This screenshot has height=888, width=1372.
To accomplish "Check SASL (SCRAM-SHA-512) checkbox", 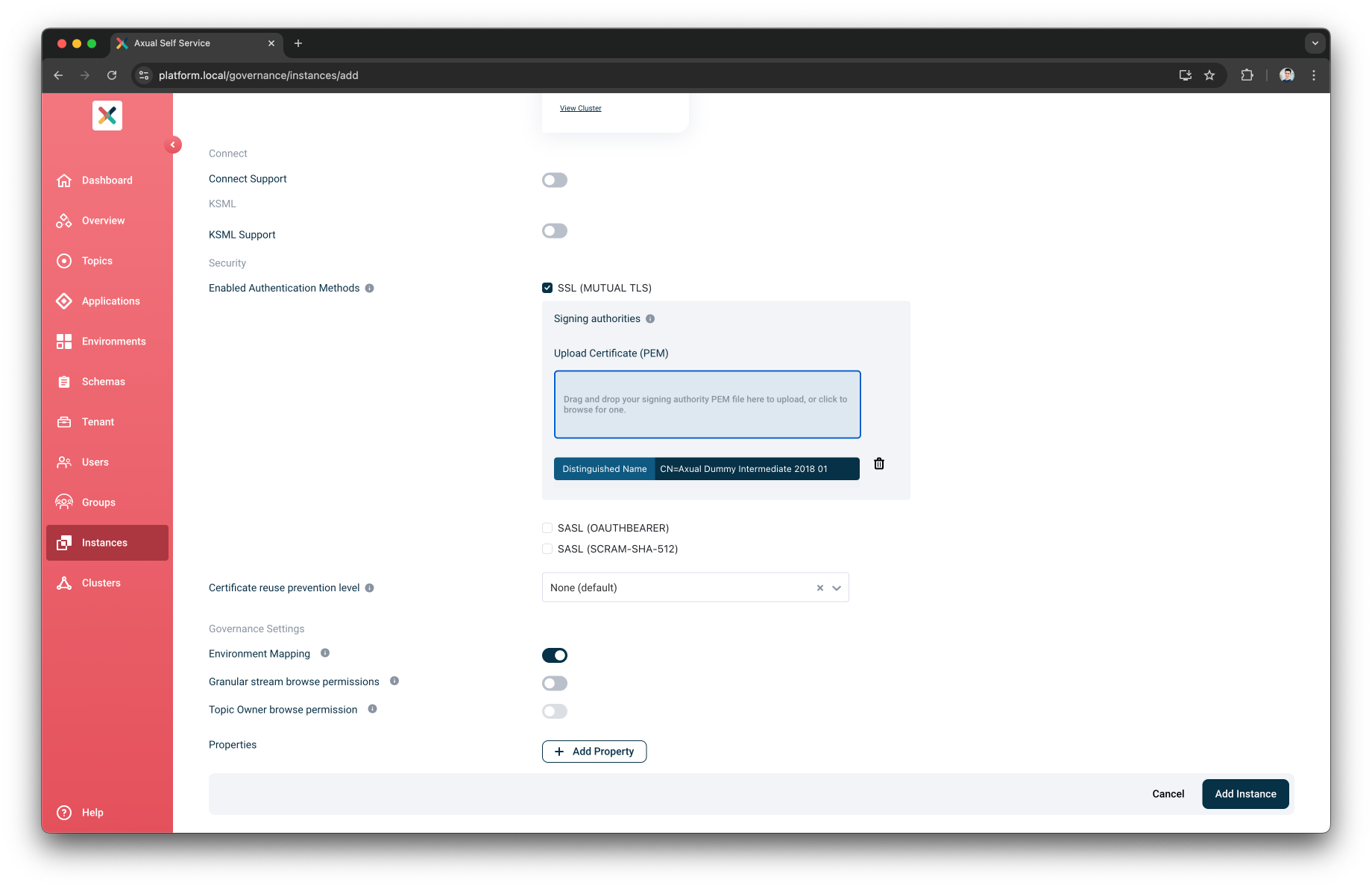I will click(x=547, y=549).
